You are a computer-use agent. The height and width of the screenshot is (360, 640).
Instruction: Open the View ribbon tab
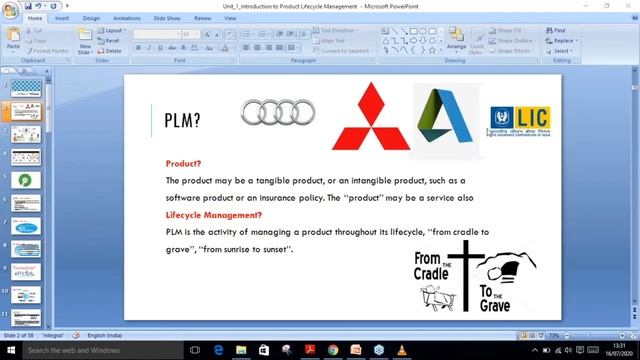coord(230,18)
